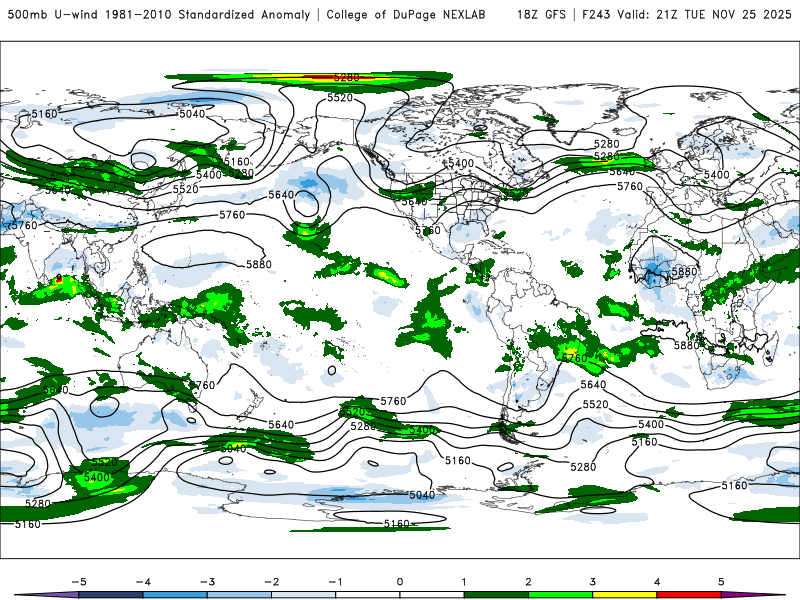
Task: Click the 5880 contour label over West Africa
Action: click(684, 271)
